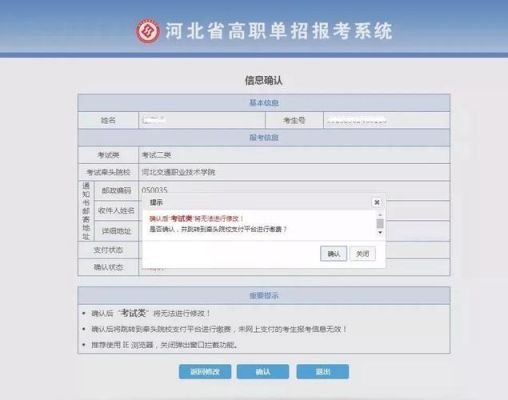Click the dialog scrollbar down arrow
Image resolution: width=508 pixels, height=400 pixels.
(380, 232)
